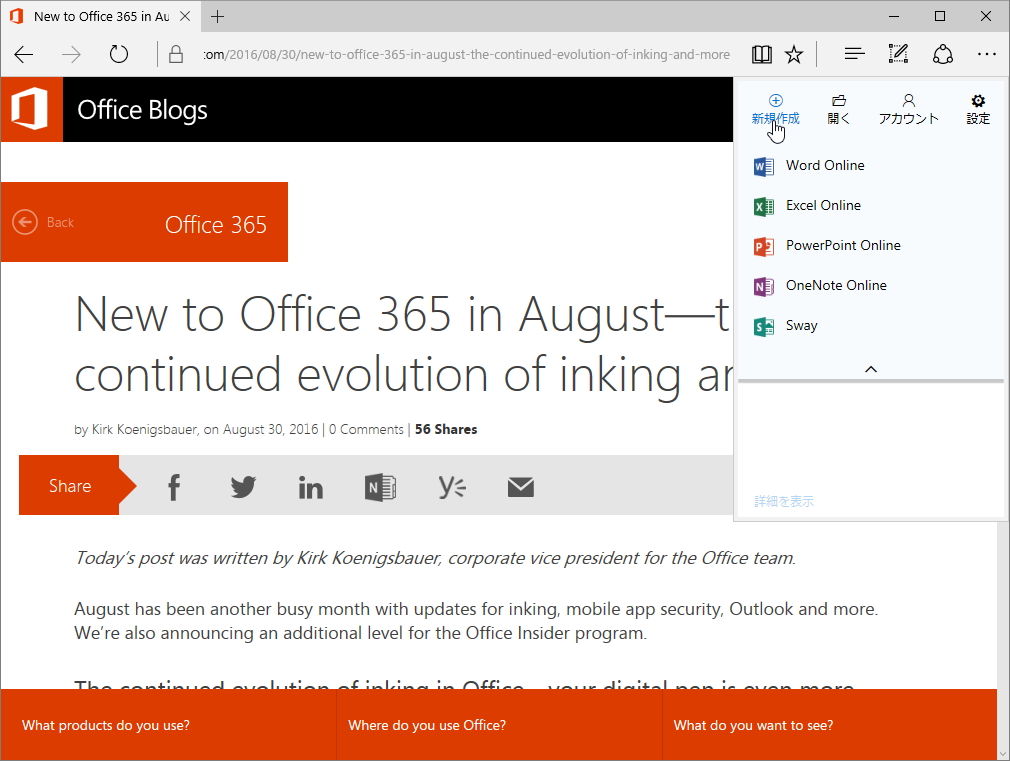Screen dimensions: 1010x761
Task: Open Edge's more actions menu
Action: pos(987,54)
